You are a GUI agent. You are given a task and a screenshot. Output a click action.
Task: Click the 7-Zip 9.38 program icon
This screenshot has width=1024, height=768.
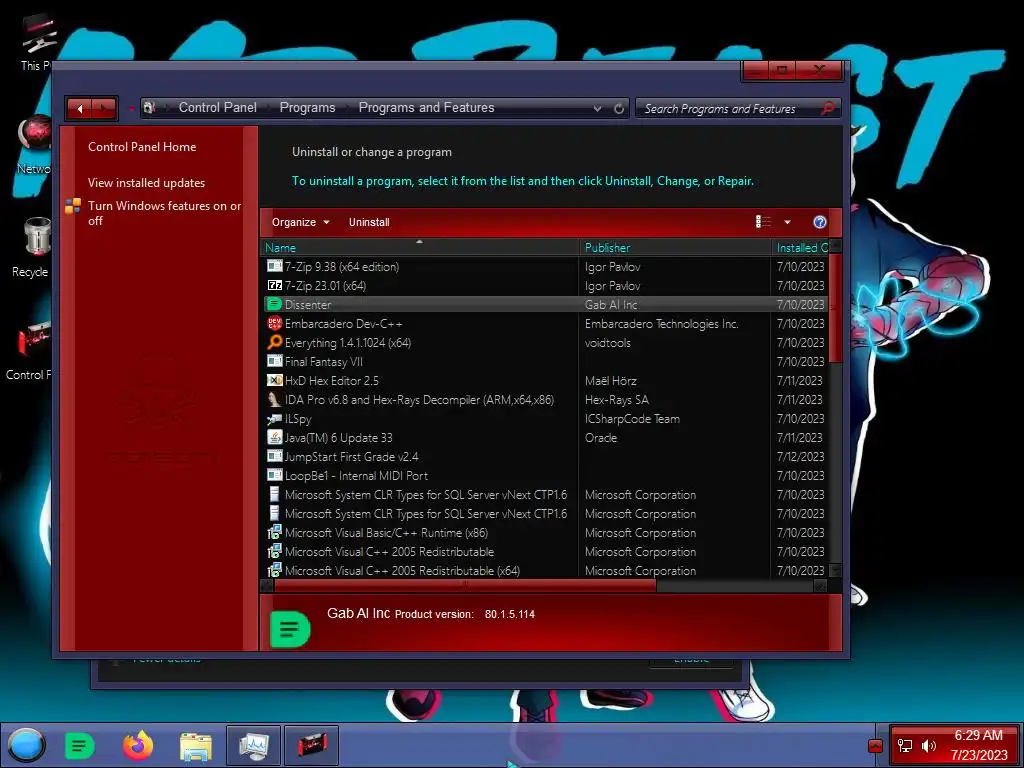click(274, 266)
